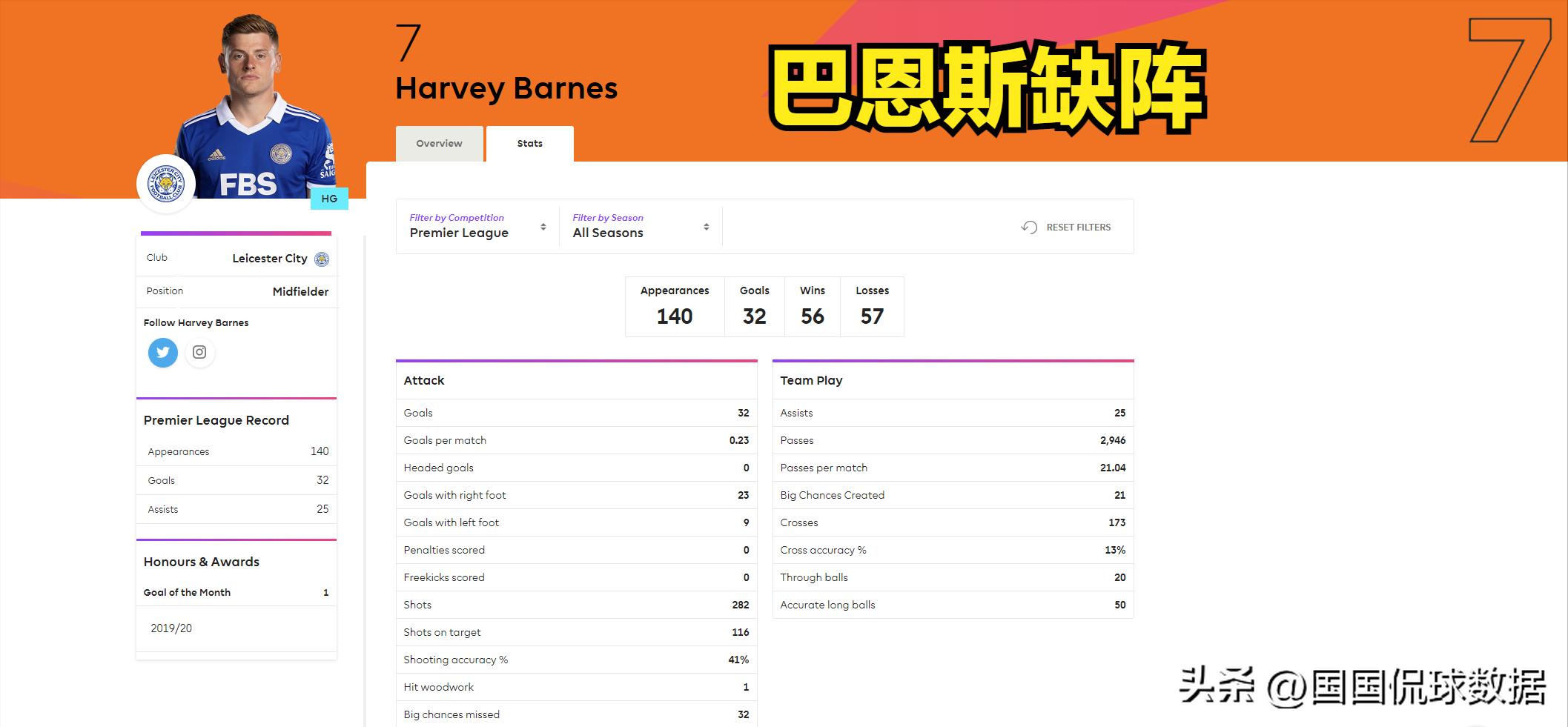Image resolution: width=1568 pixels, height=727 pixels.
Task: Open Harvey Barnes' Twitter profile icon
Action: point(163,353)
